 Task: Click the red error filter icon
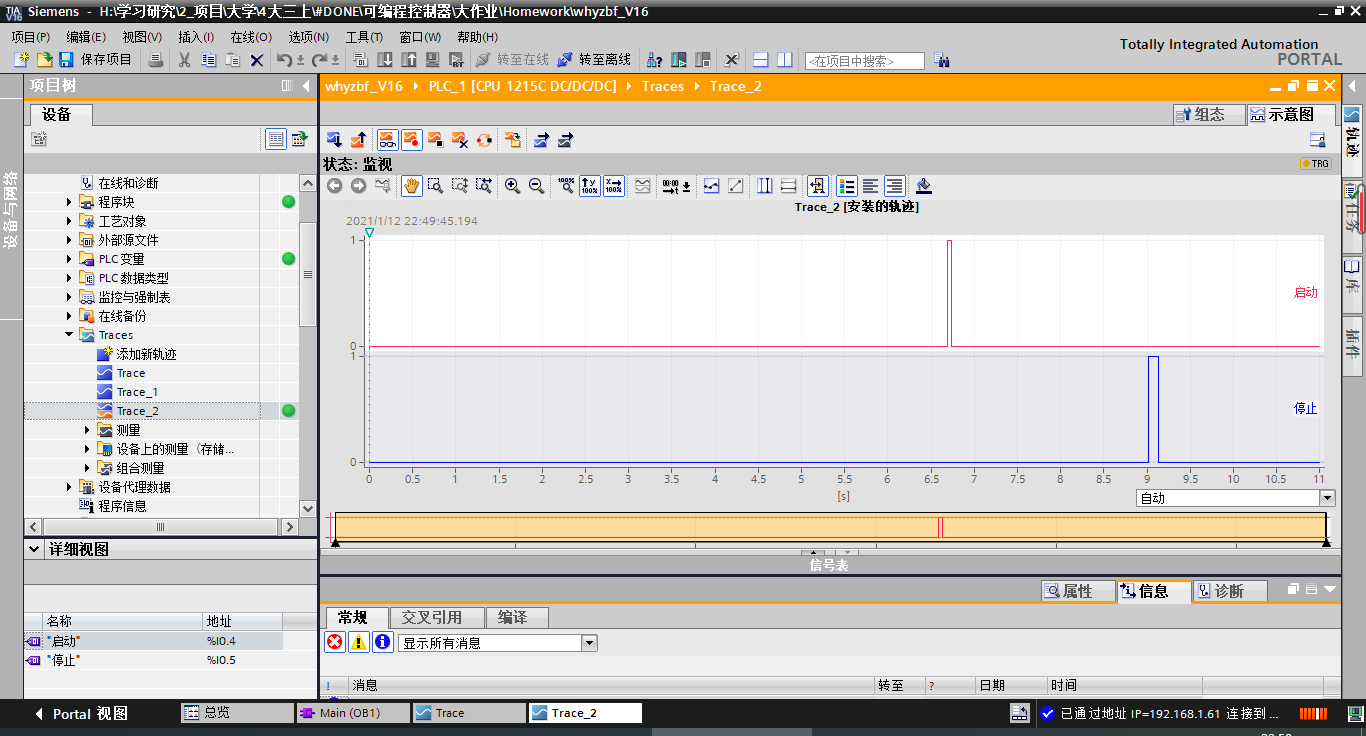[335, 642]
